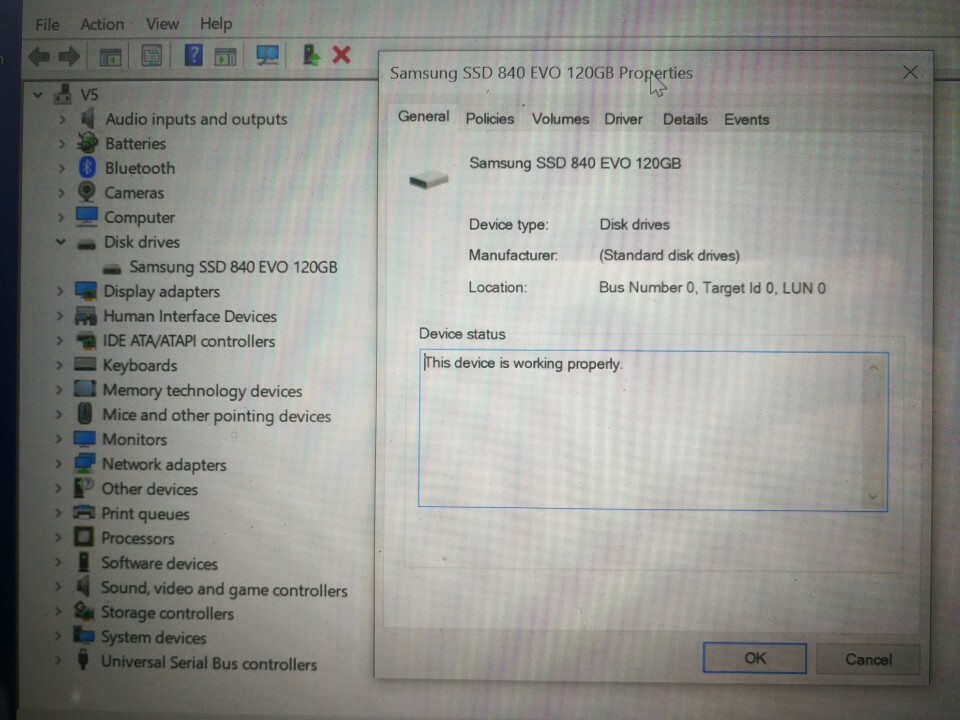Click Cancel in the Properties dialog

(868, 659)
